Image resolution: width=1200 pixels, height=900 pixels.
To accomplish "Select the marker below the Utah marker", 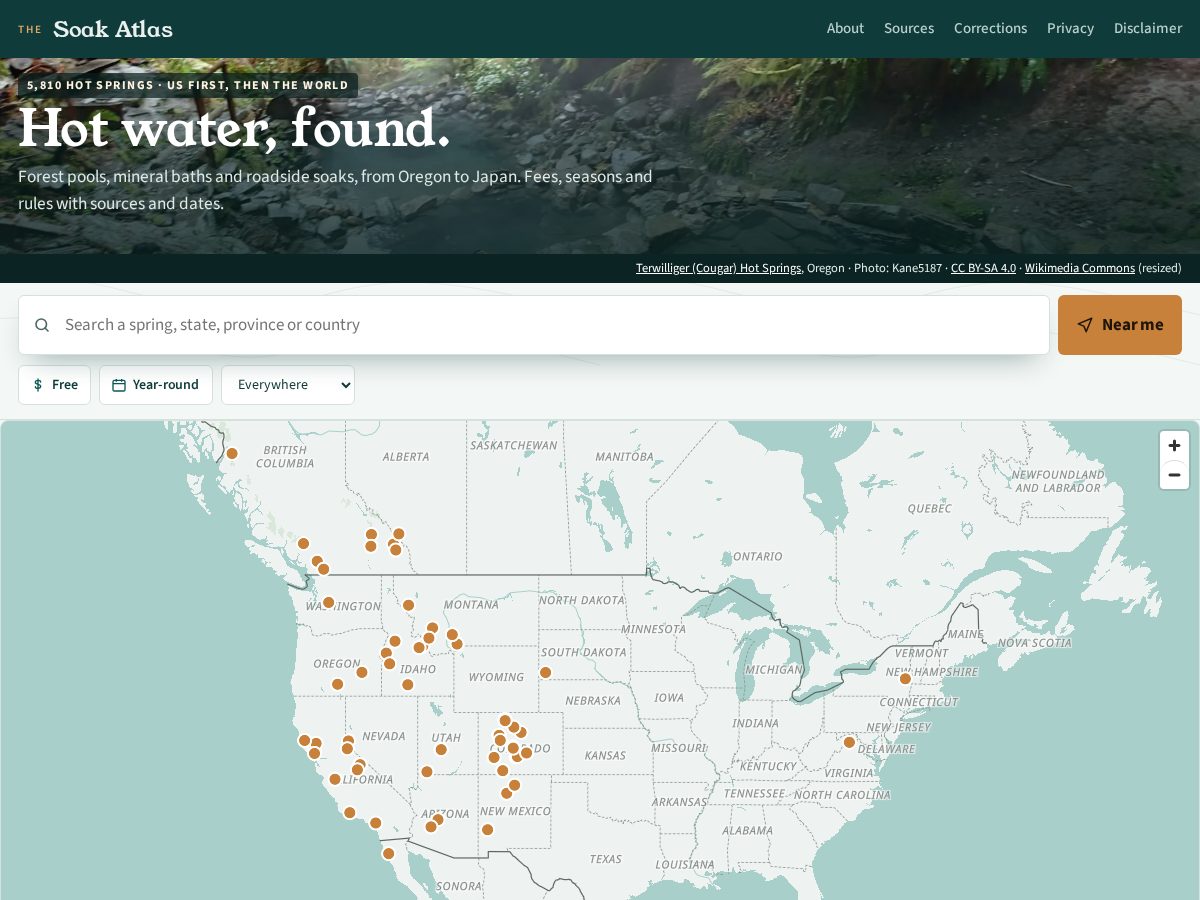I will point(427,771).
